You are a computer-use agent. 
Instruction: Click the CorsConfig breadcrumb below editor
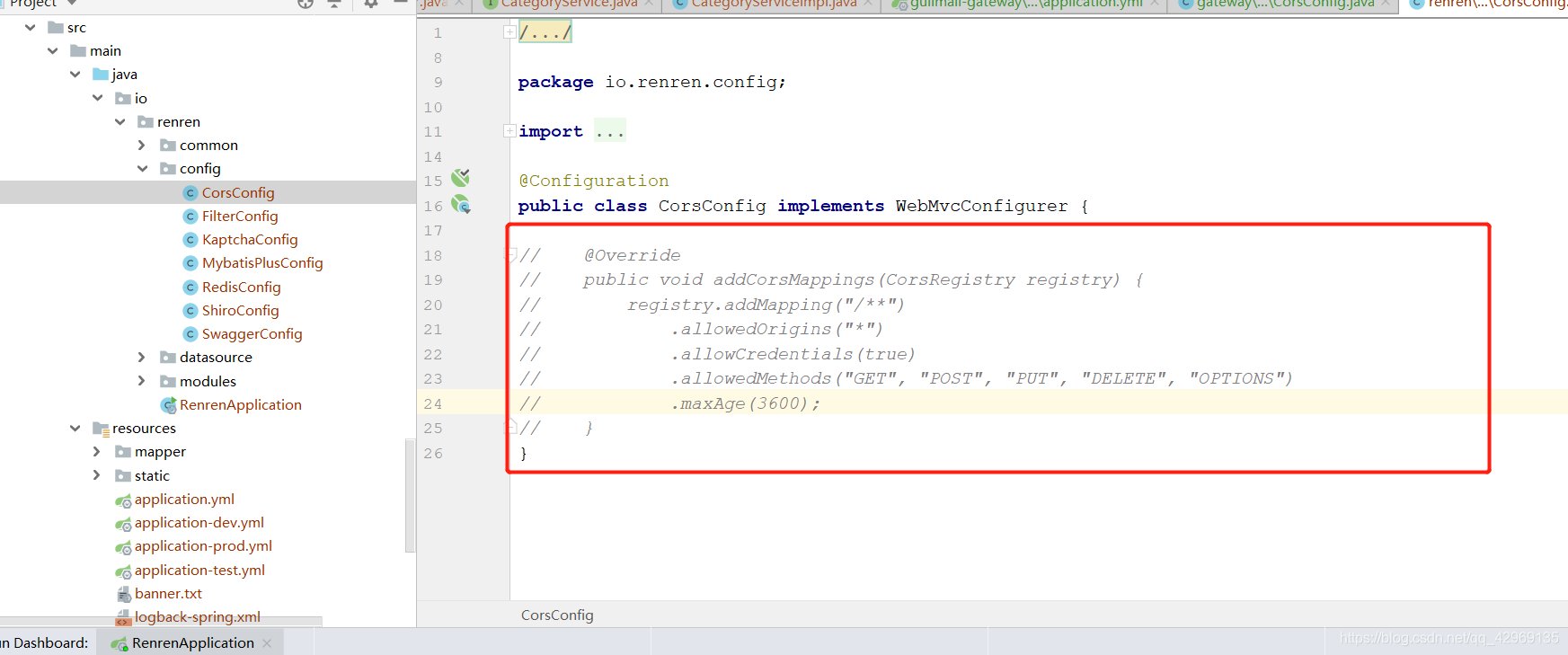pos(557,615)
